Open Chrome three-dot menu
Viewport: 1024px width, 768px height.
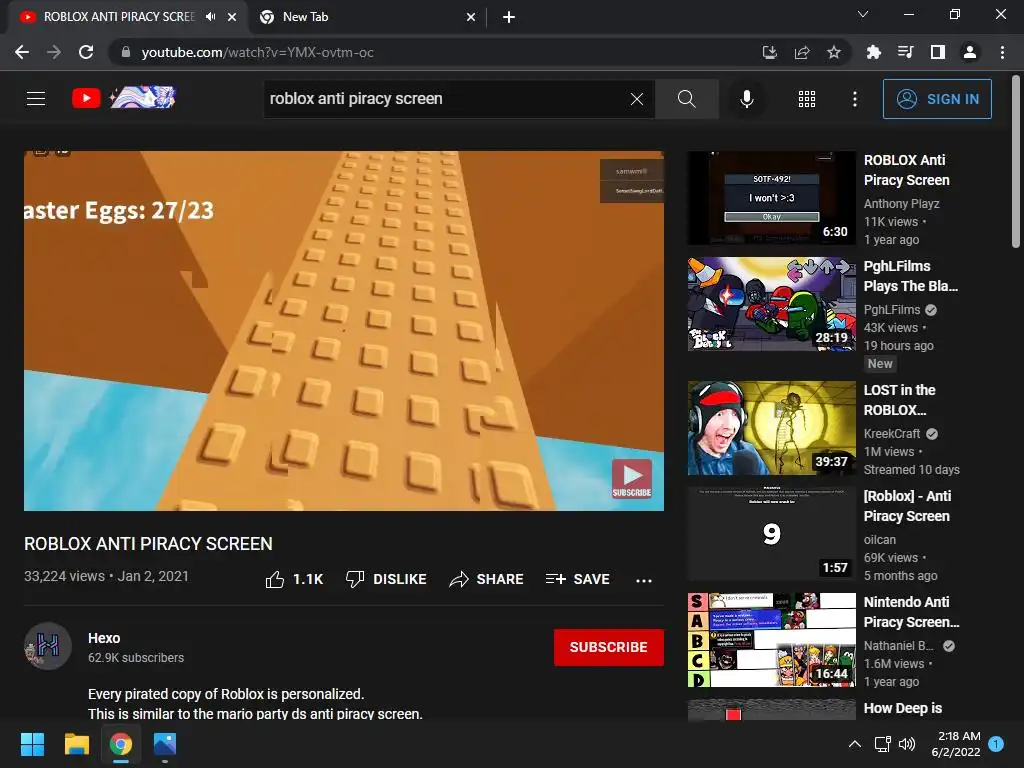tap(1002, 52)
